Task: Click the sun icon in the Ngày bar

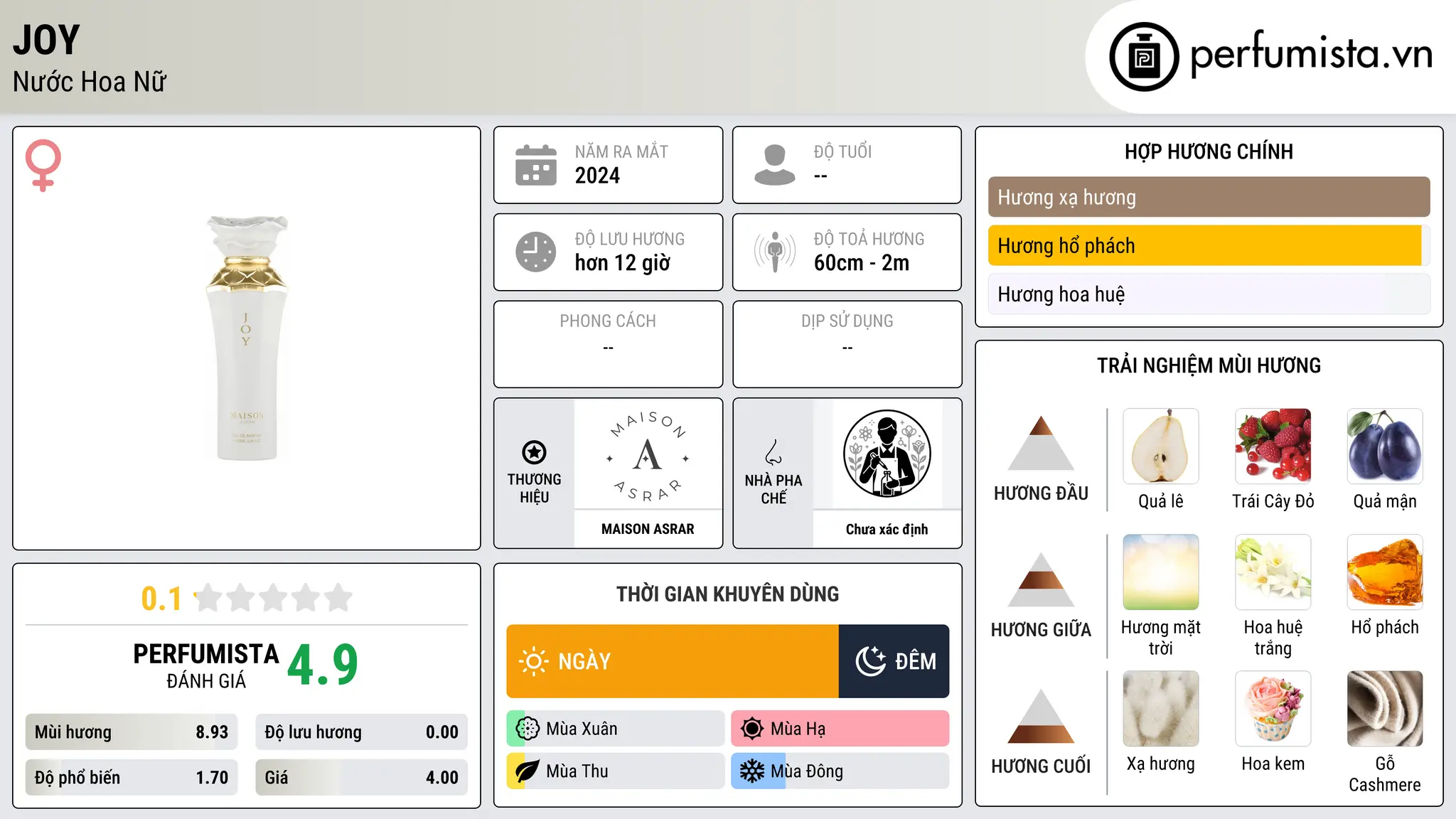Action: (x=533, y=661)
